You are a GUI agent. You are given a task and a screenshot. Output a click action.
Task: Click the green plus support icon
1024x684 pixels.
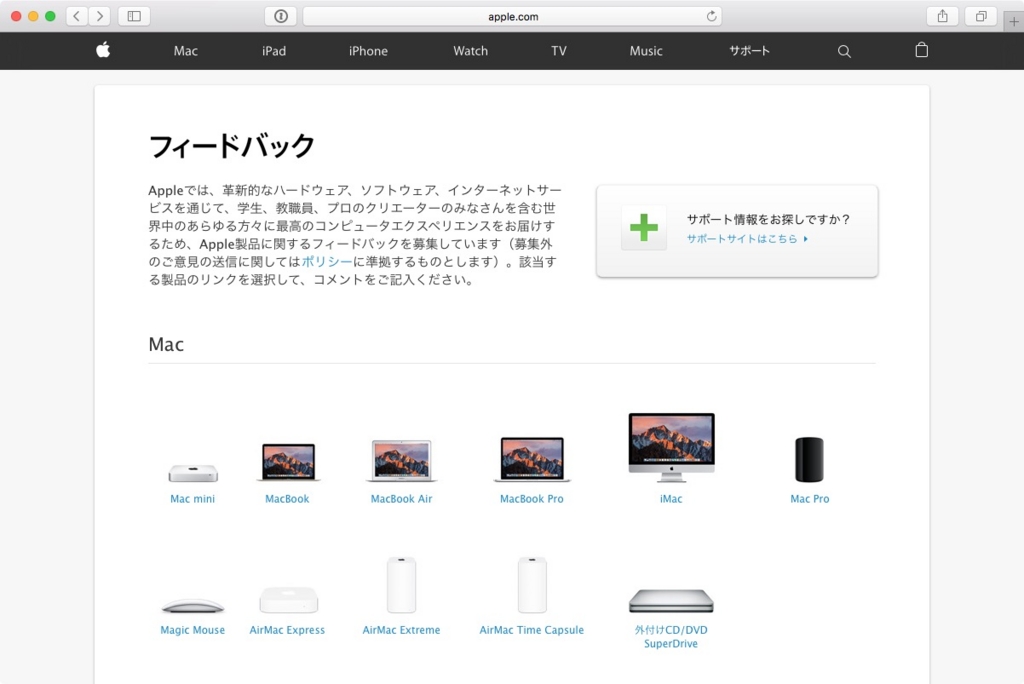coord(644,227)
